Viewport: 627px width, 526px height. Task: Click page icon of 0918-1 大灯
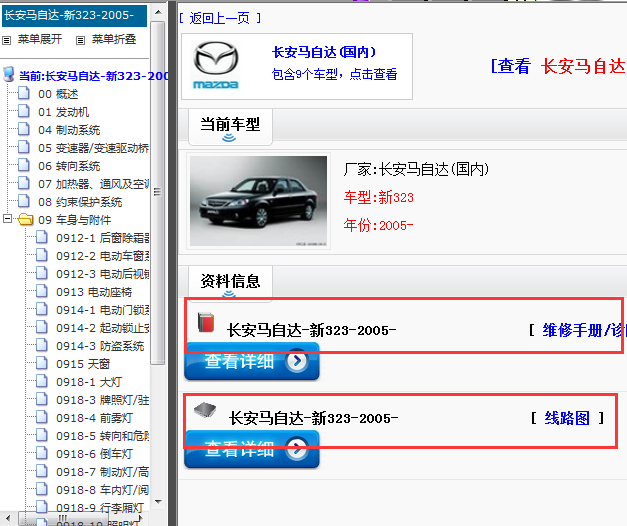(x=42, y=381)
